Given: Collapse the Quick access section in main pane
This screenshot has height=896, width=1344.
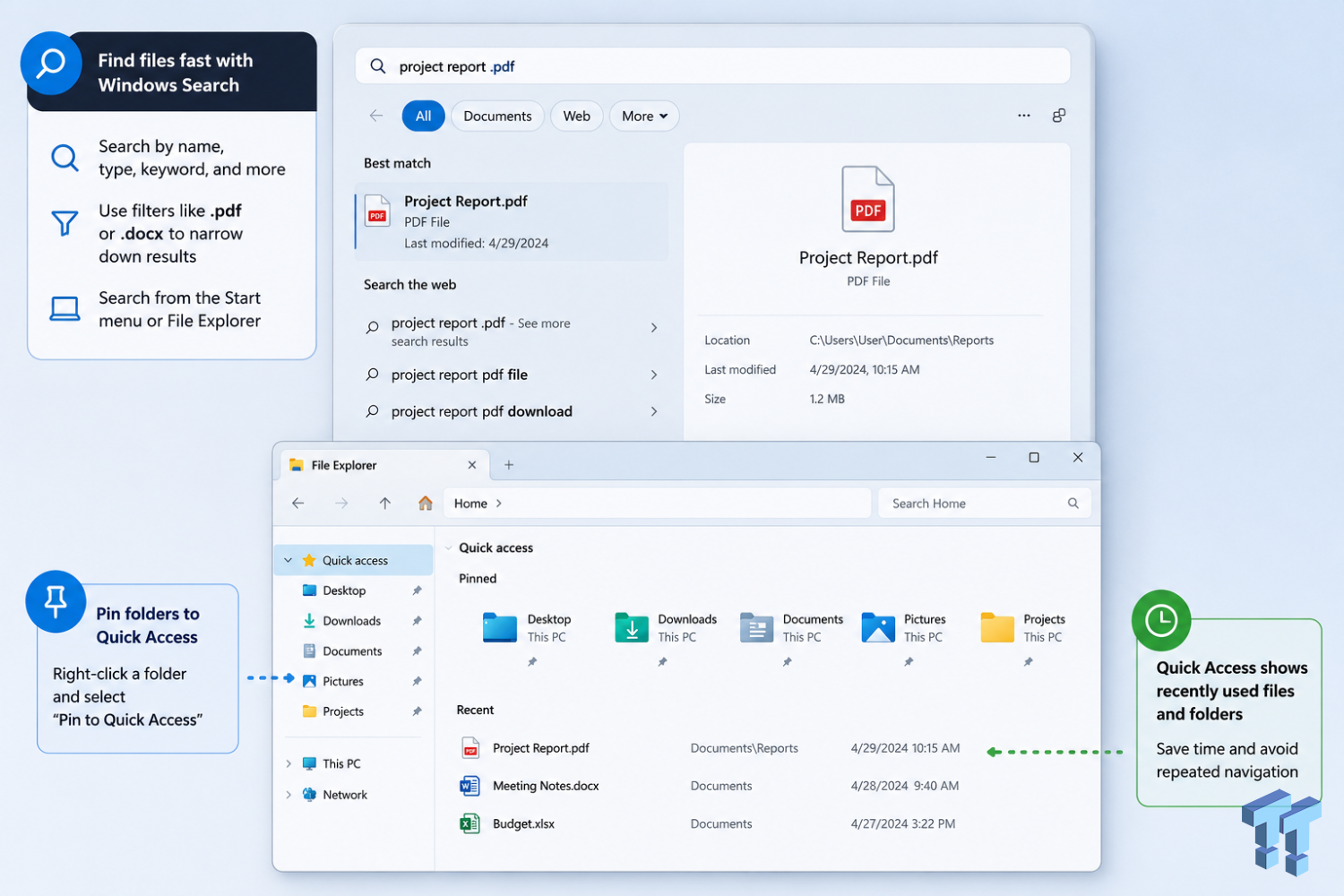Looking at the screenshot, I should tap(448, 547).
